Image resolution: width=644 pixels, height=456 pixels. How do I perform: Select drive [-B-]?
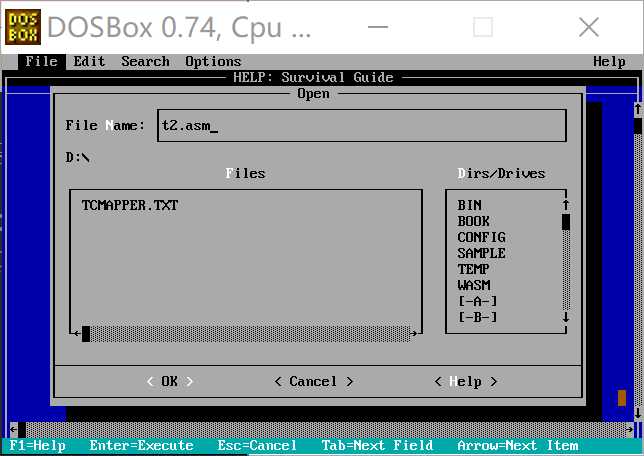(x=477, y=317)
